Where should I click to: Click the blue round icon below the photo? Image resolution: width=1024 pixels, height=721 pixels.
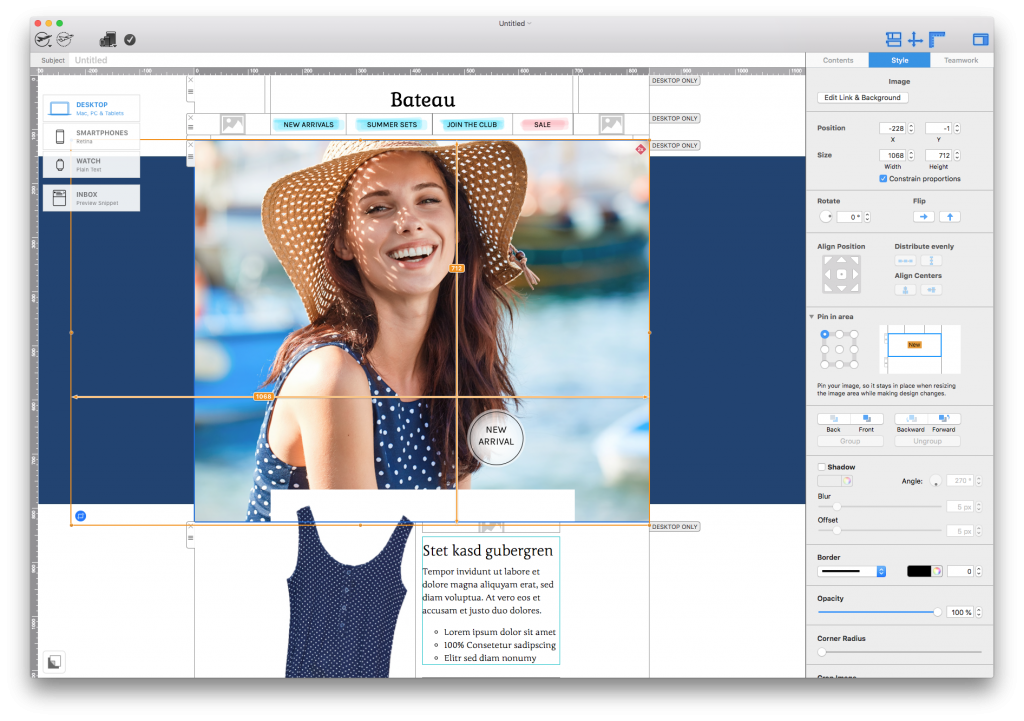(80, 516)
